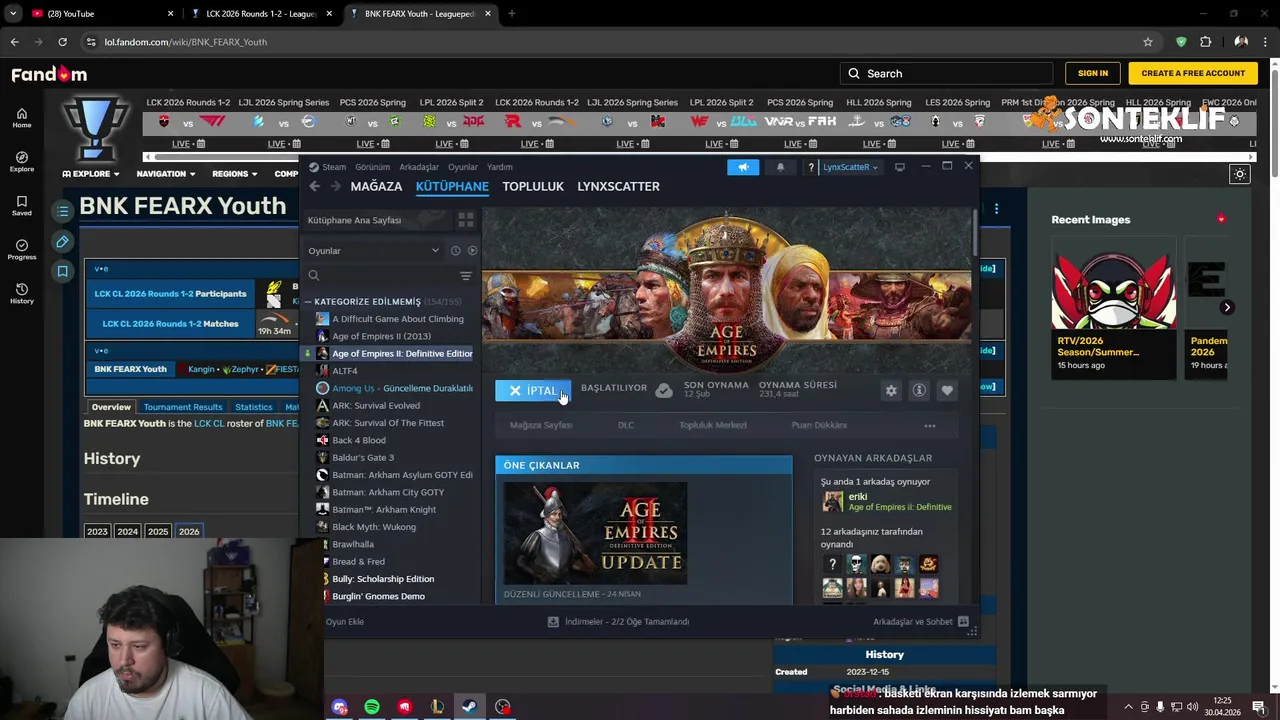Open İndirmeler downloads status
The width and height of the screenshot is (1280, 720).
[618, 622]
